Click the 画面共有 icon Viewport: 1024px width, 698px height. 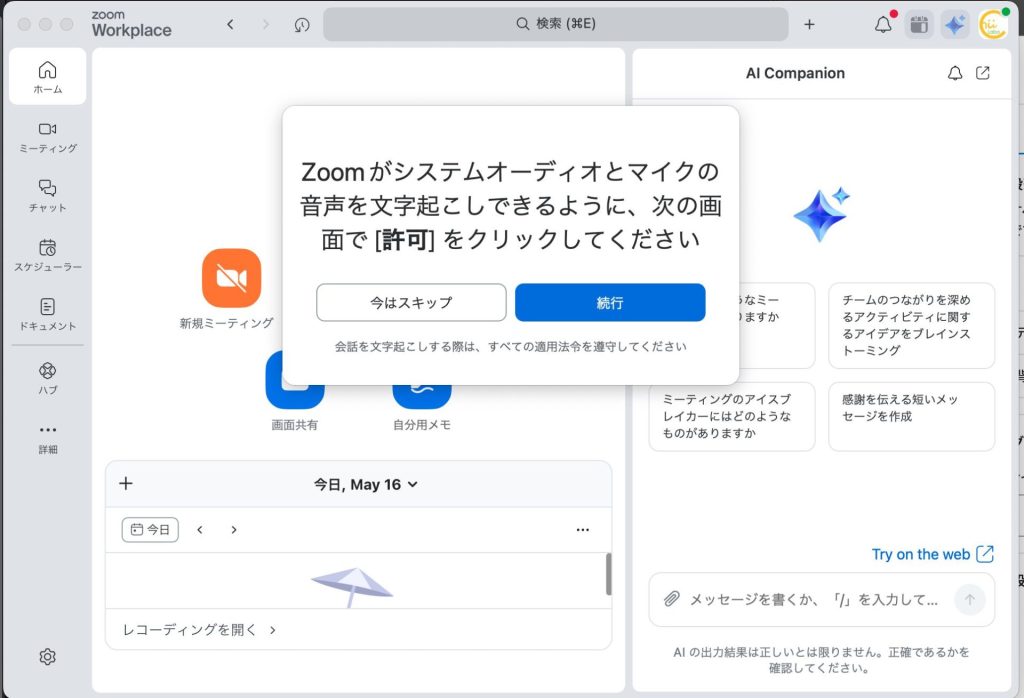pos(295,380)
